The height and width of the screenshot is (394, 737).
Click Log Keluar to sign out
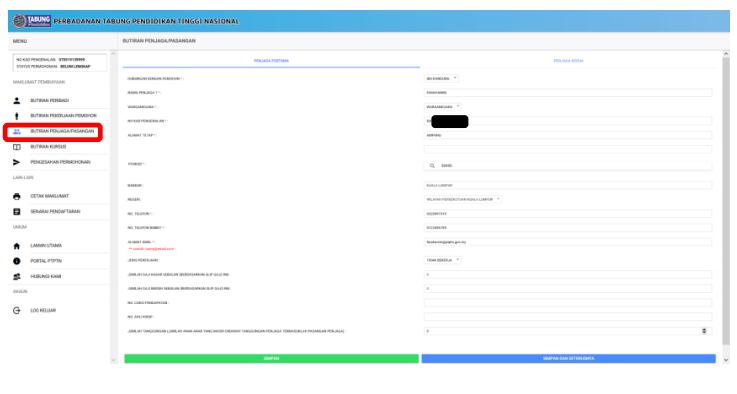pos(43,311)
